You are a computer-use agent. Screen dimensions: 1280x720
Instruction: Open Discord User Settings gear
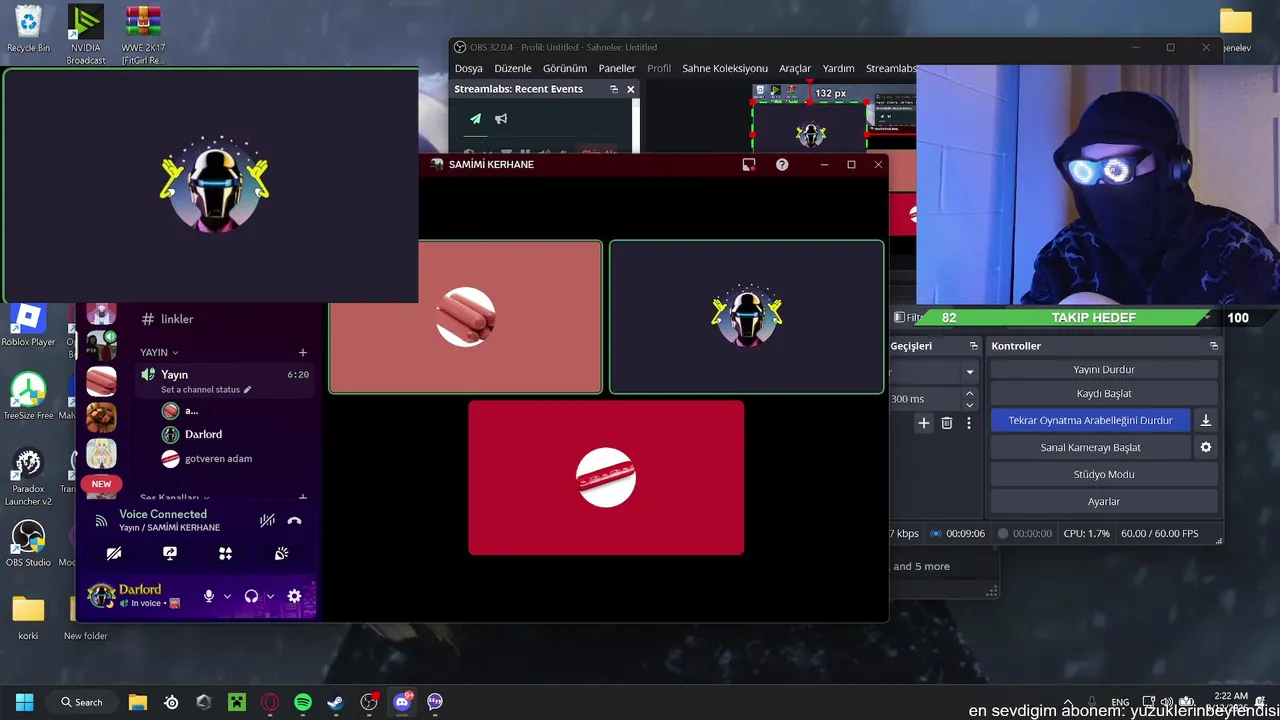coord(294,596)
